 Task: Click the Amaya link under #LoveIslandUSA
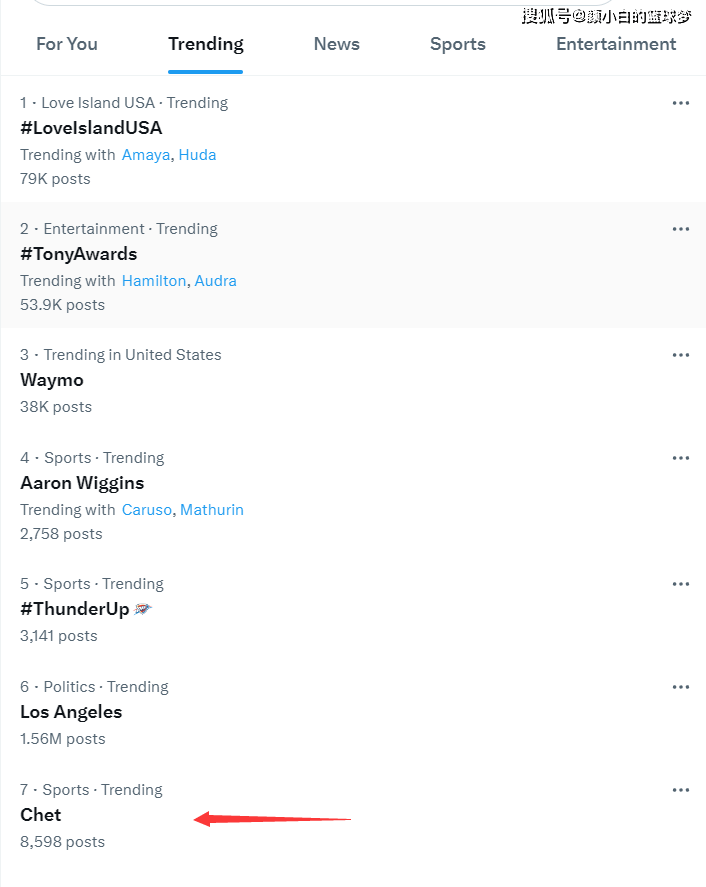pyautogui.click(x=146, y=155)
